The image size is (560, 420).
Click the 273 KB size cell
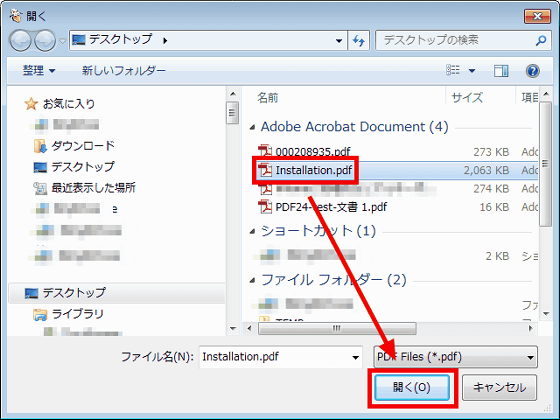click(491, 152)
